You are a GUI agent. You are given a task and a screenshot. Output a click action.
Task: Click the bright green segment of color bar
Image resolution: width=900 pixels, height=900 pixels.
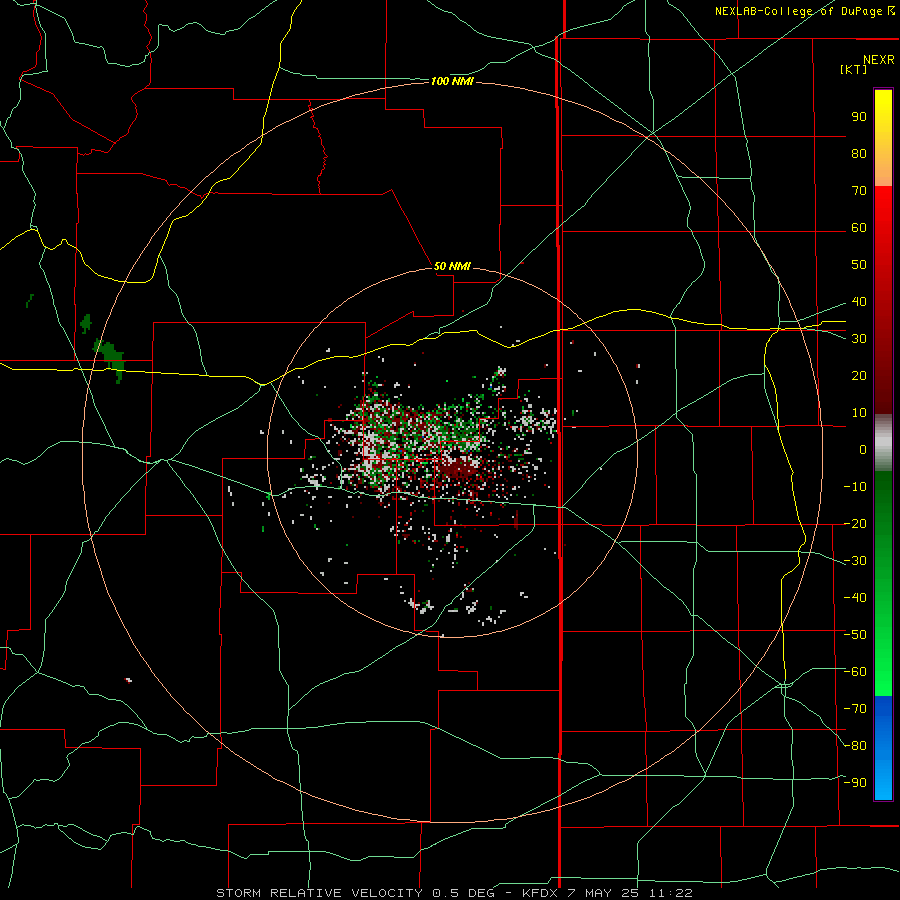883,654
